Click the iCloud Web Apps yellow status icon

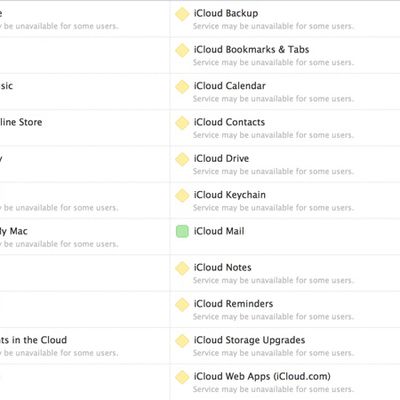point(182,377)
